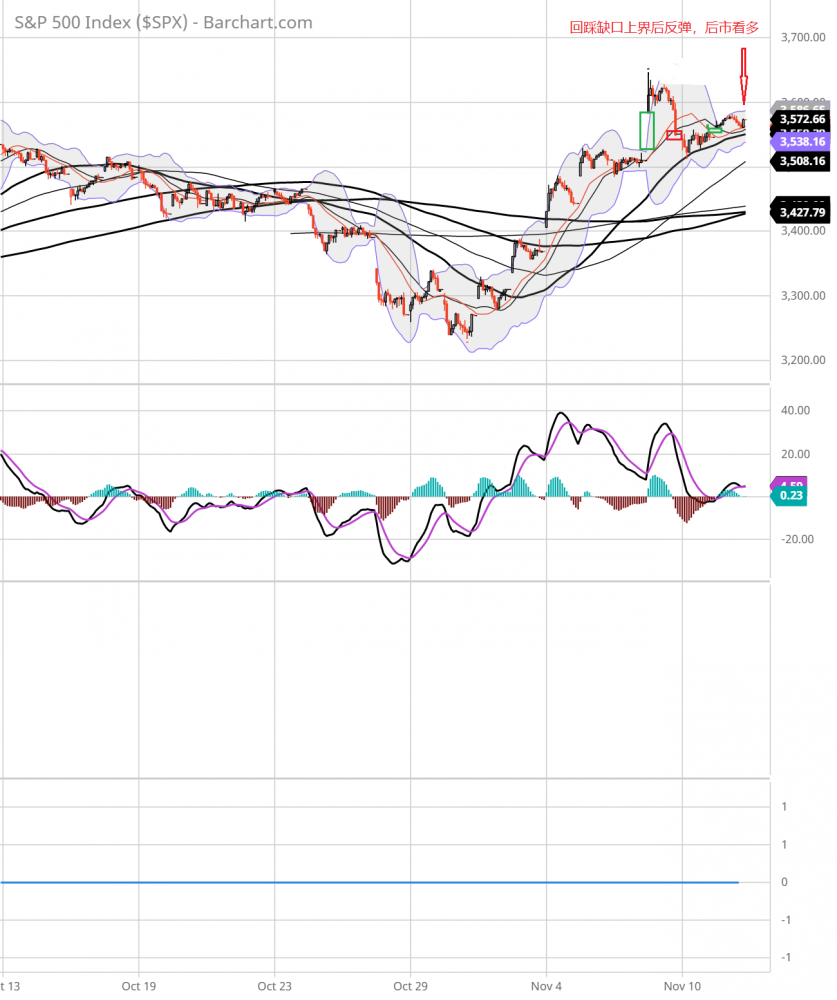The height and width of the screenshot is (1000, 837).
Task: Click the Oct 23 date label
Action: [275, 984]
